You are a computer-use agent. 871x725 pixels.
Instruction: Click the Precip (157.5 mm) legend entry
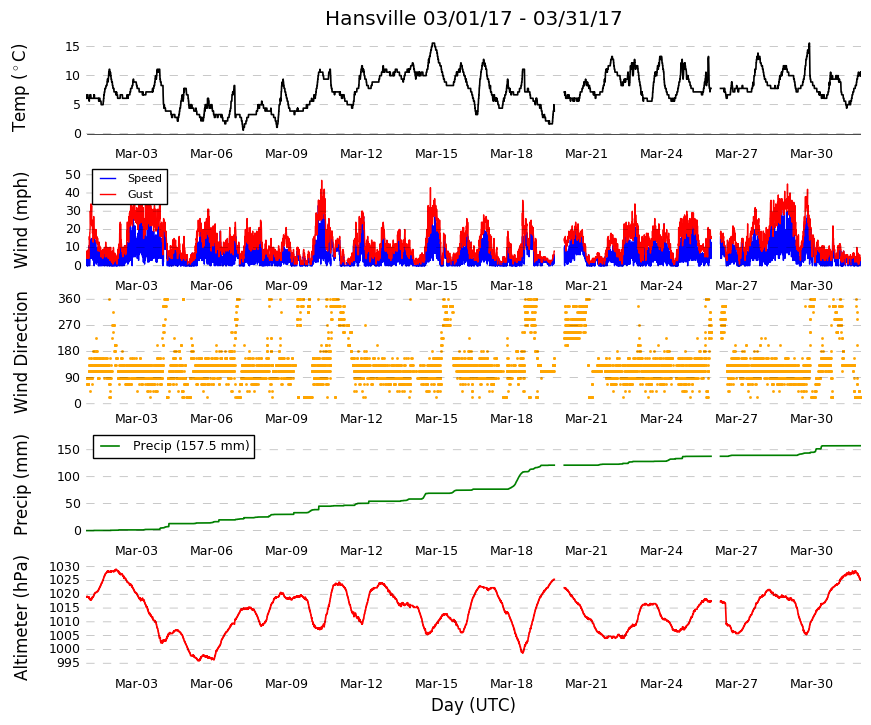pyautogui.click(x=174, y=446)
